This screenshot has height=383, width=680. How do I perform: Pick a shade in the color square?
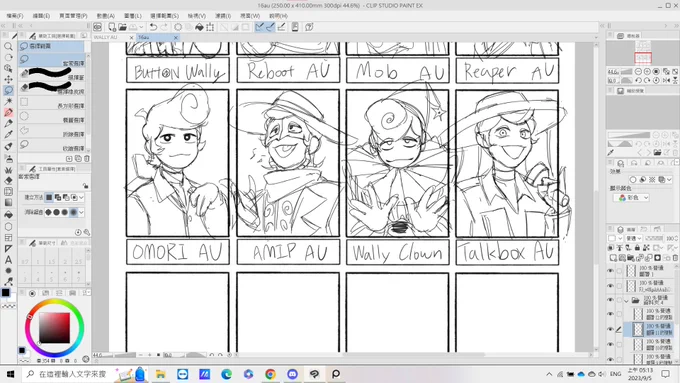(55, 328)
